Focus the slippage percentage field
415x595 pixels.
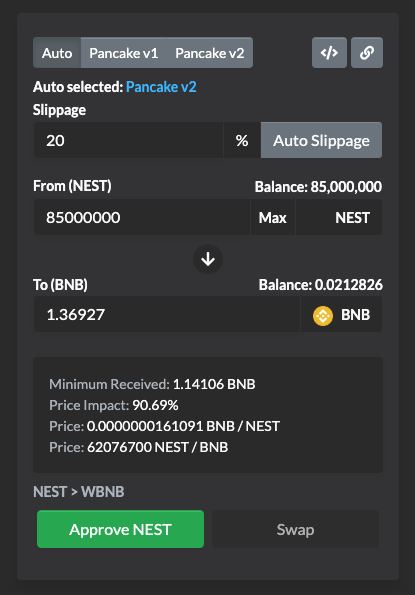128,140
